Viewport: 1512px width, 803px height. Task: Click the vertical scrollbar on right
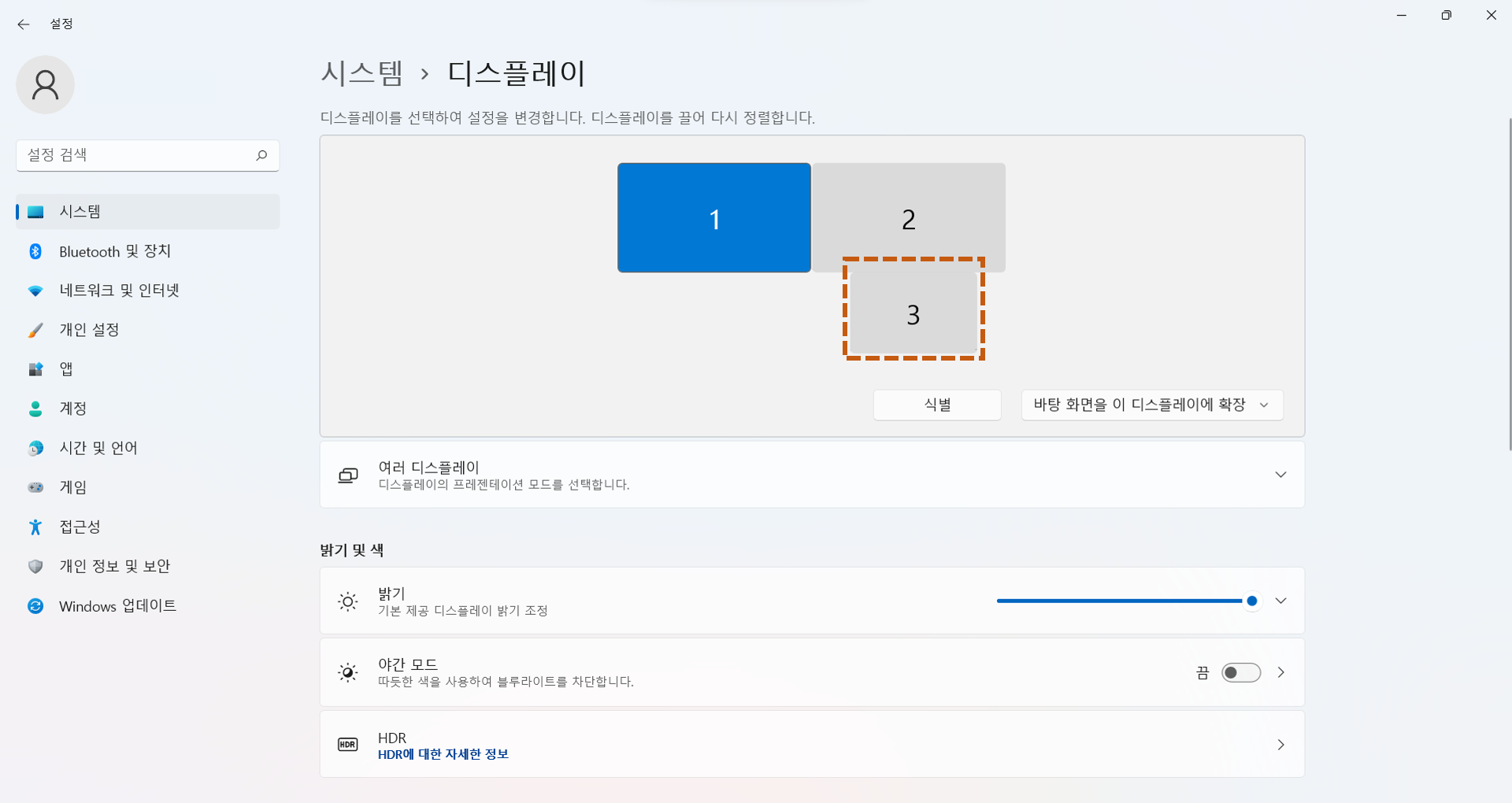(x=1509, y=283)
